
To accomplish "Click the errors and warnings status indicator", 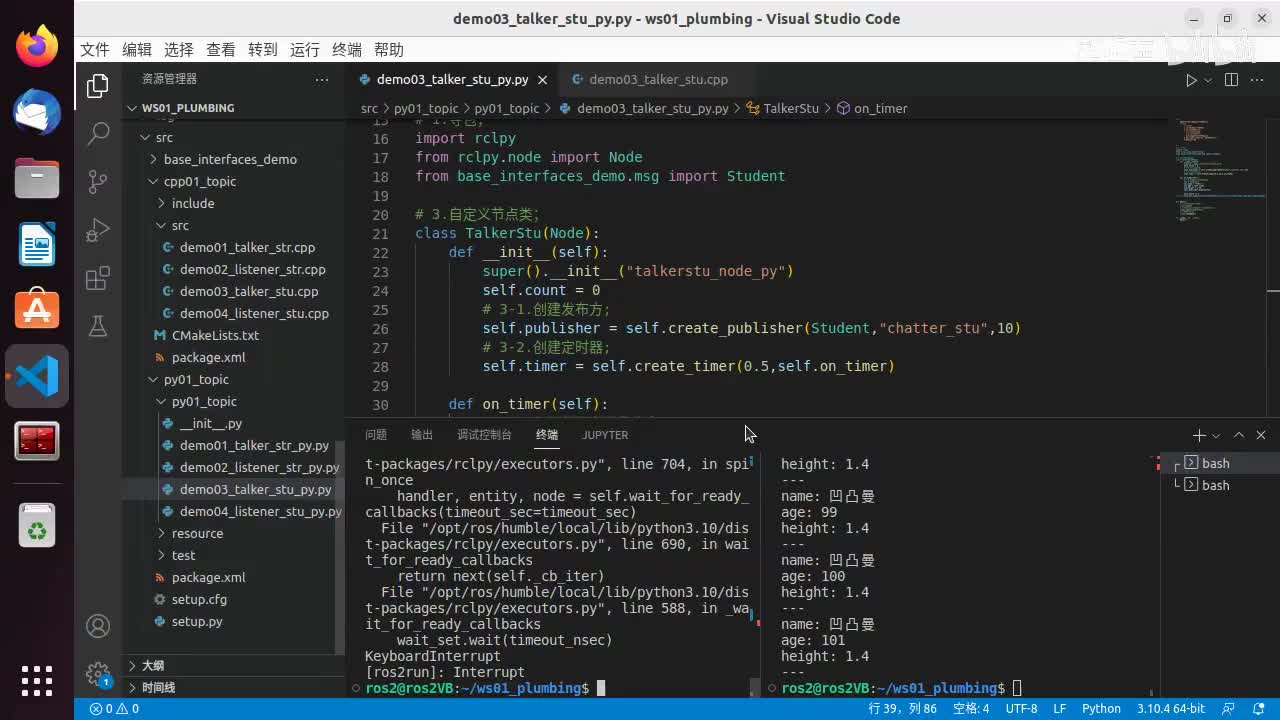I will coord(115,708).
